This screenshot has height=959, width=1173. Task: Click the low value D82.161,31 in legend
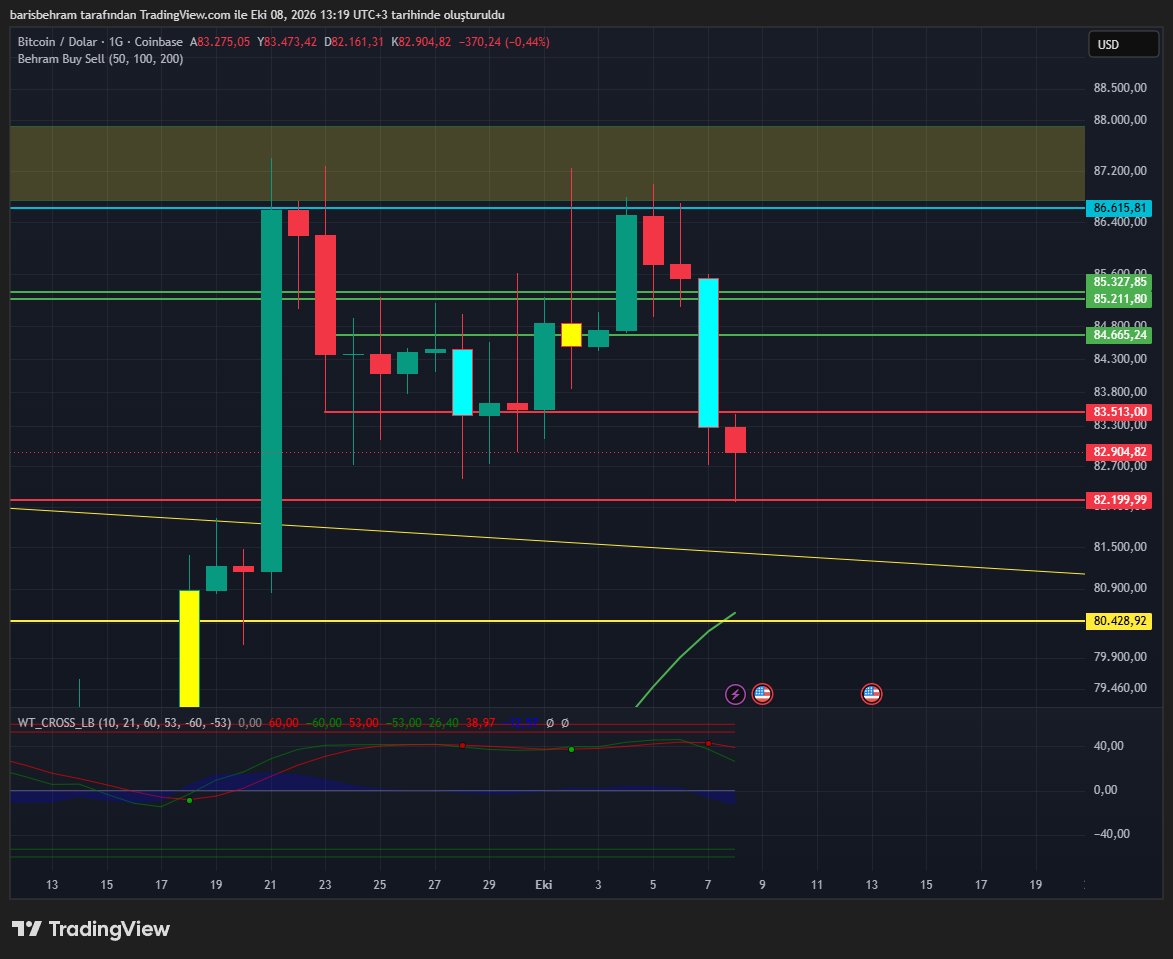(354, 42)
